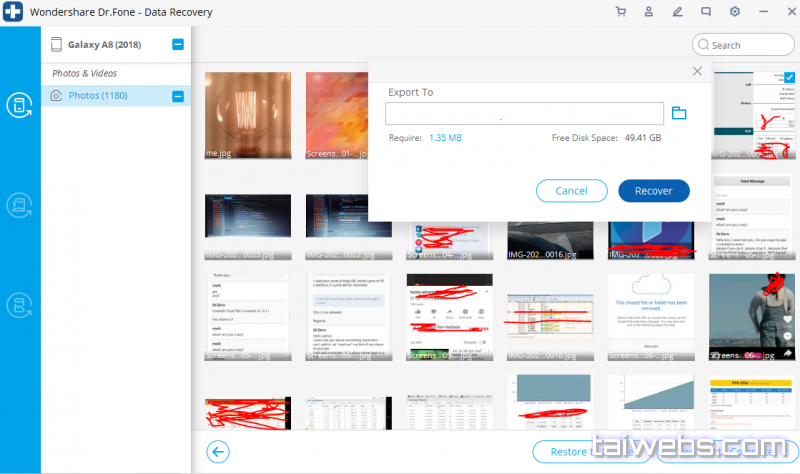The width and height of the screenshot is (800, 474).
Task: Click the Restore button at bottom
Action: tap(568, 452)
